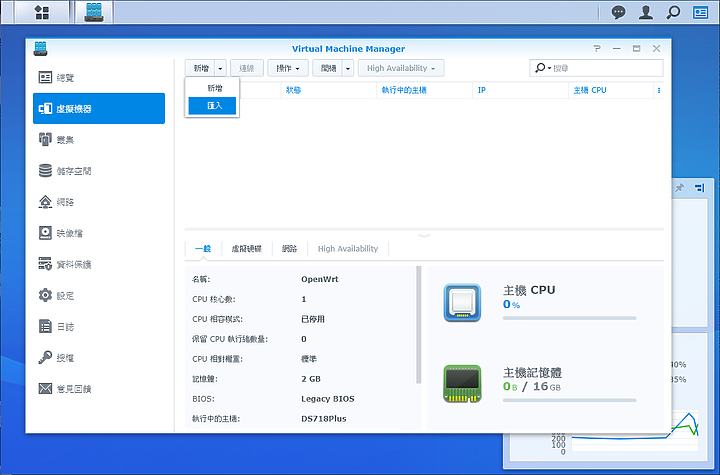Open the High Availability toolbar dropdown
Viewport: 720px width, 475px height.
click(401, 68)
